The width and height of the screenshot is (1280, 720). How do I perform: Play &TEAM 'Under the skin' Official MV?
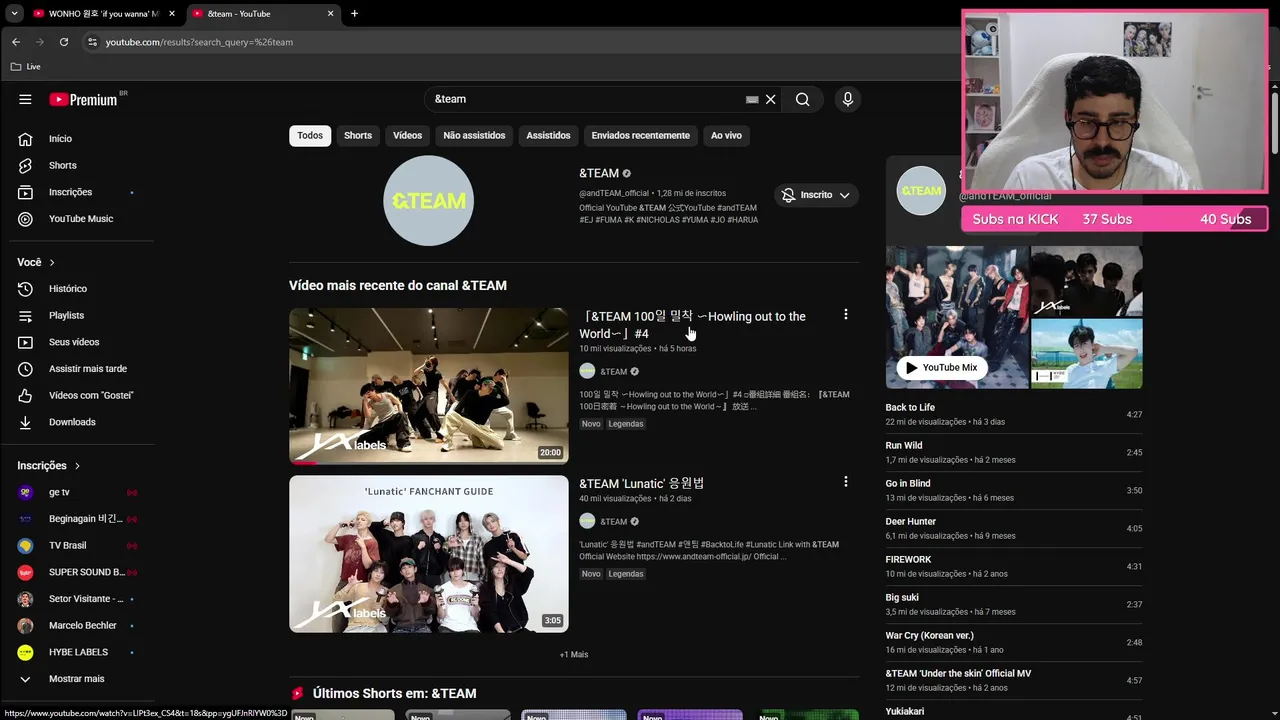pyautogui.click(x=1013, y=680)
